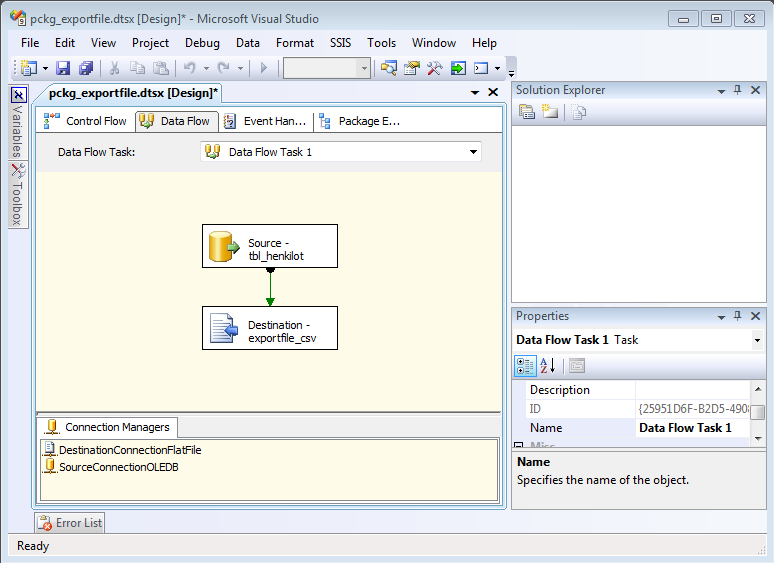The image size is (774, 563).
Task: Switch to the Package Explorer tab
Action: [360, 121]
